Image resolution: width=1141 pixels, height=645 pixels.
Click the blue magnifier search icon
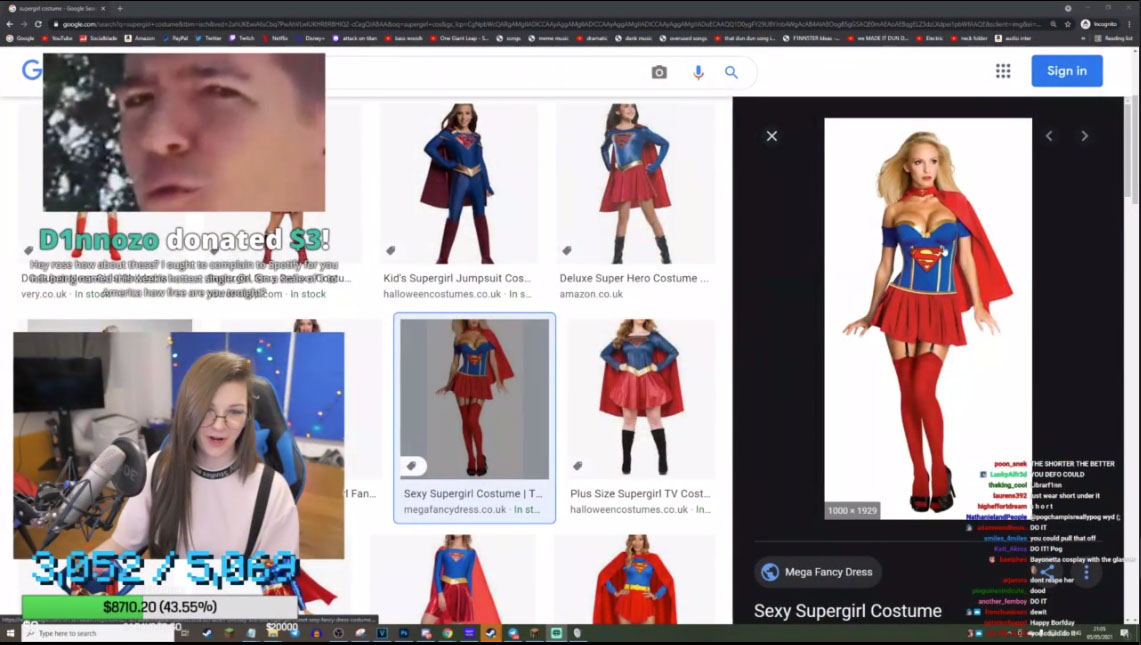click(731, 72)
